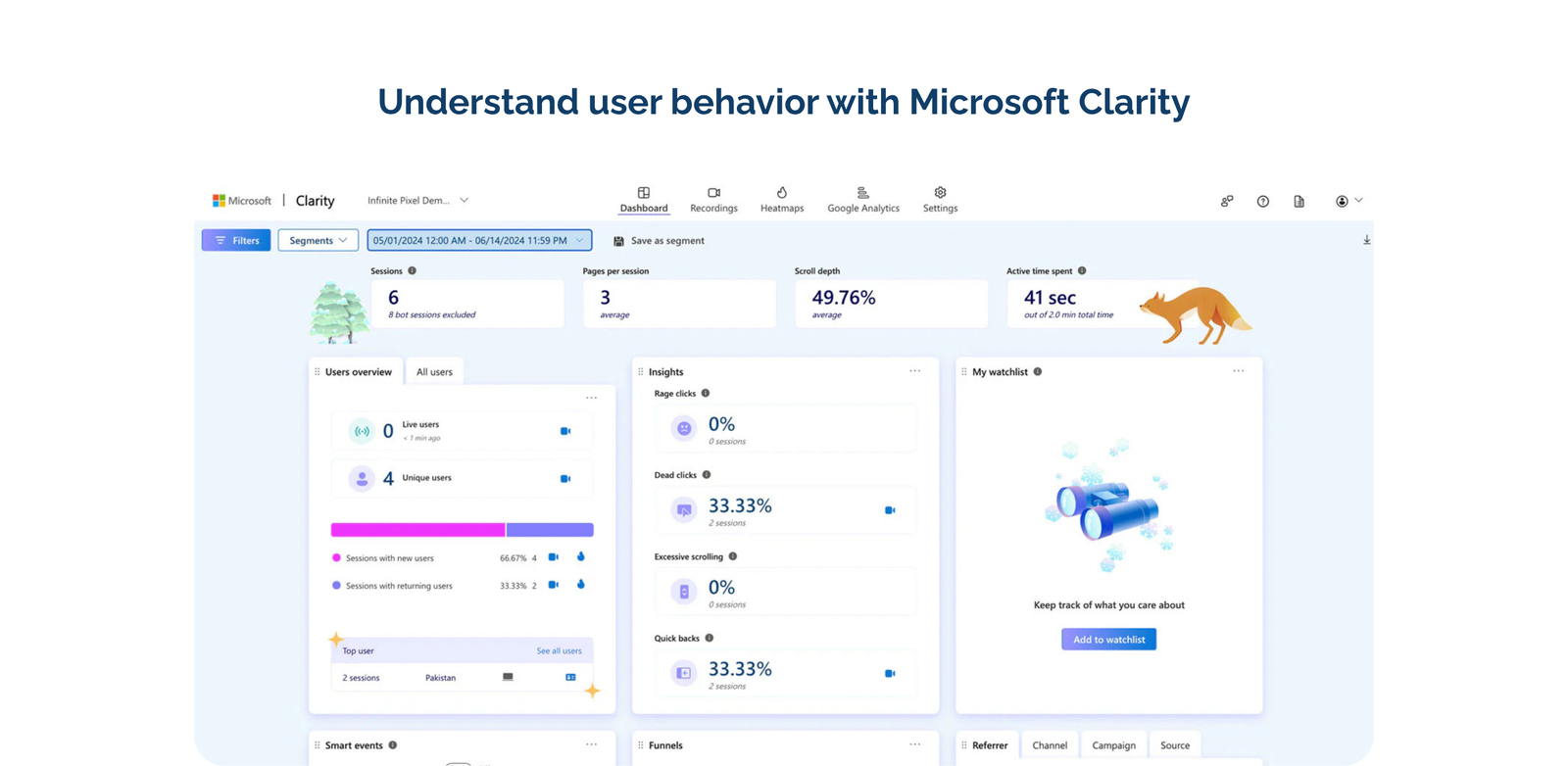Image resolution: width=1568 pixels, height=766 pixels.
Task: Open the documentation page icon in header
Action: [1298, 201]
